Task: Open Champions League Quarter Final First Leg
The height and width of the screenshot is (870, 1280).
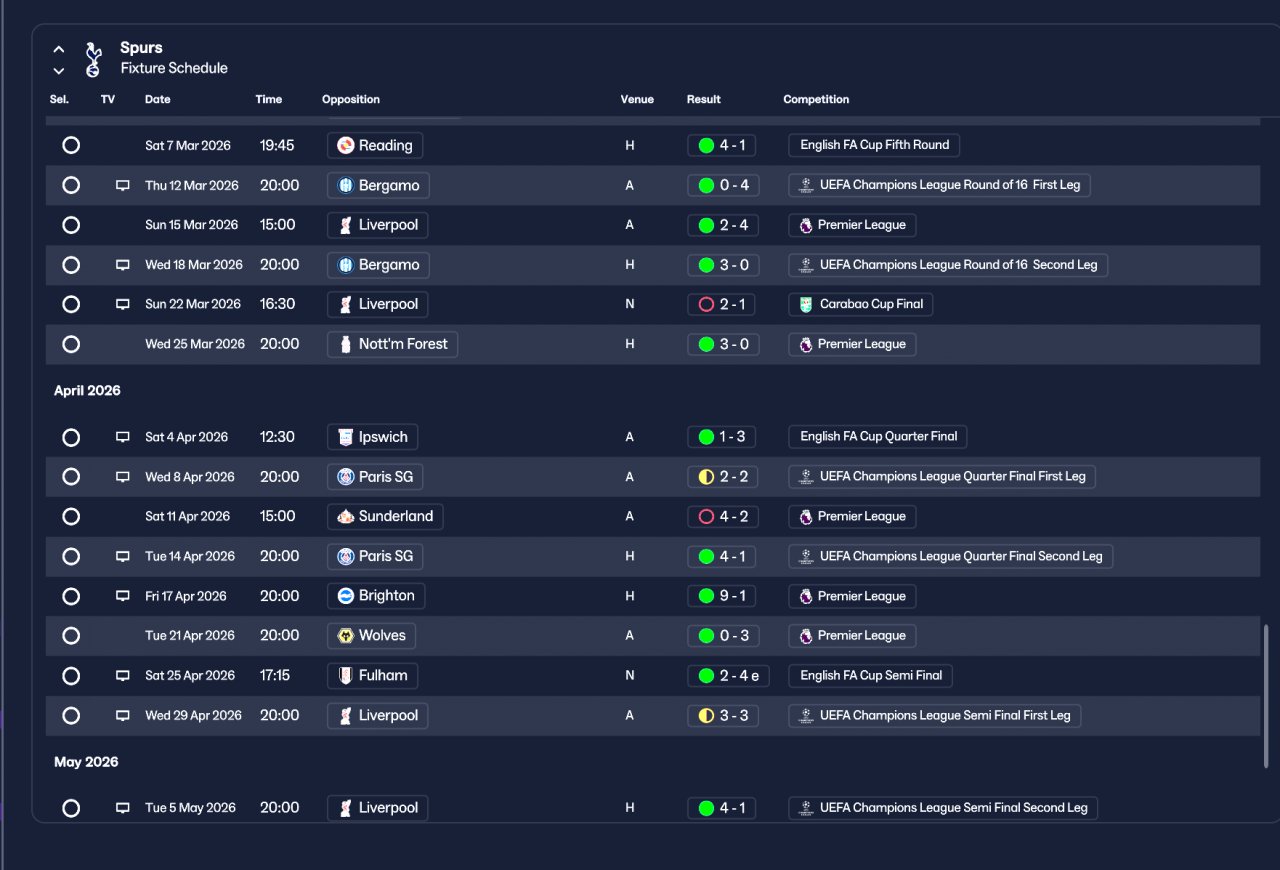Action: pos(942,477)
